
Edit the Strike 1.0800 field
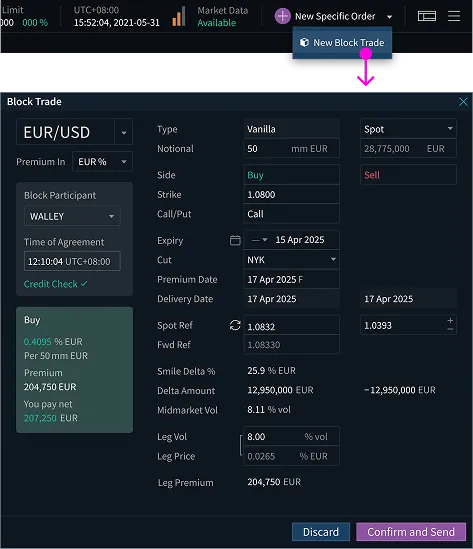[x=291, y=194]
